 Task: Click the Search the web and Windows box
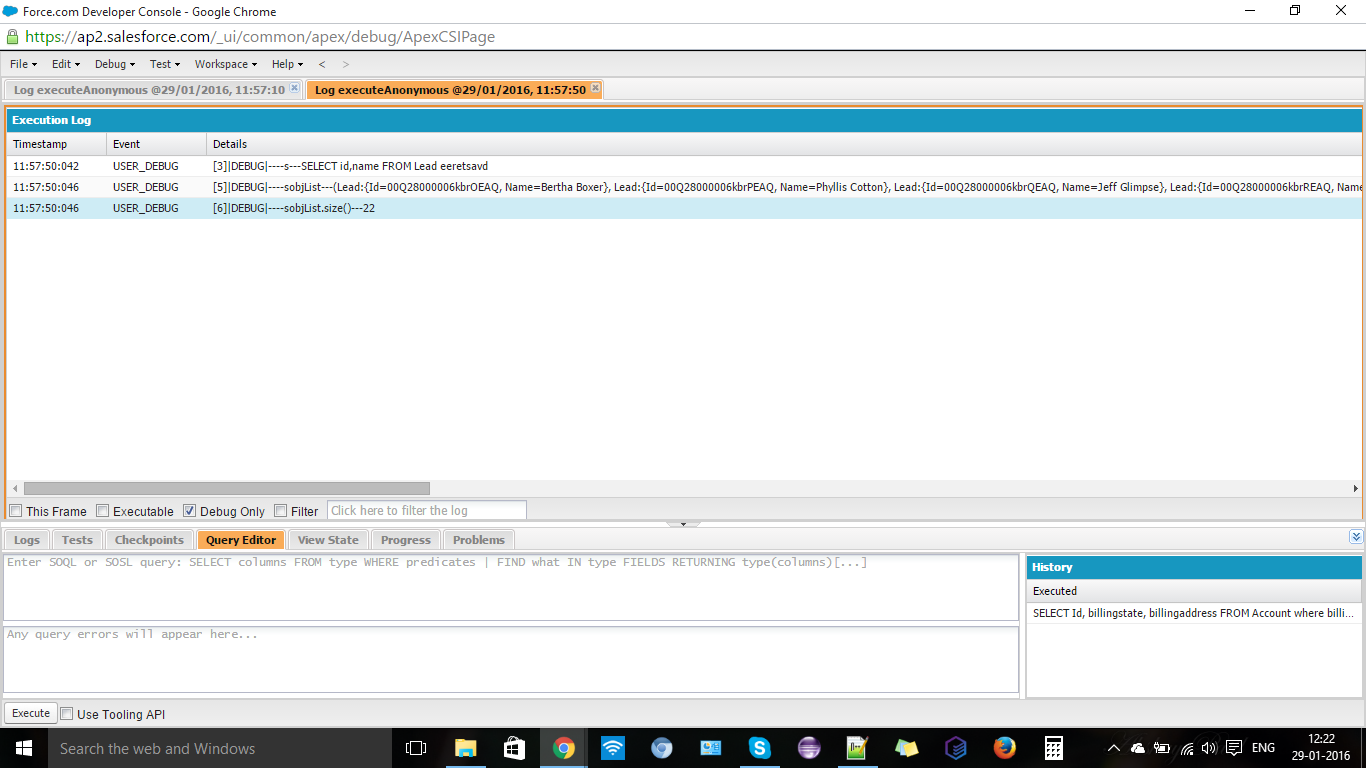point(220,748)
